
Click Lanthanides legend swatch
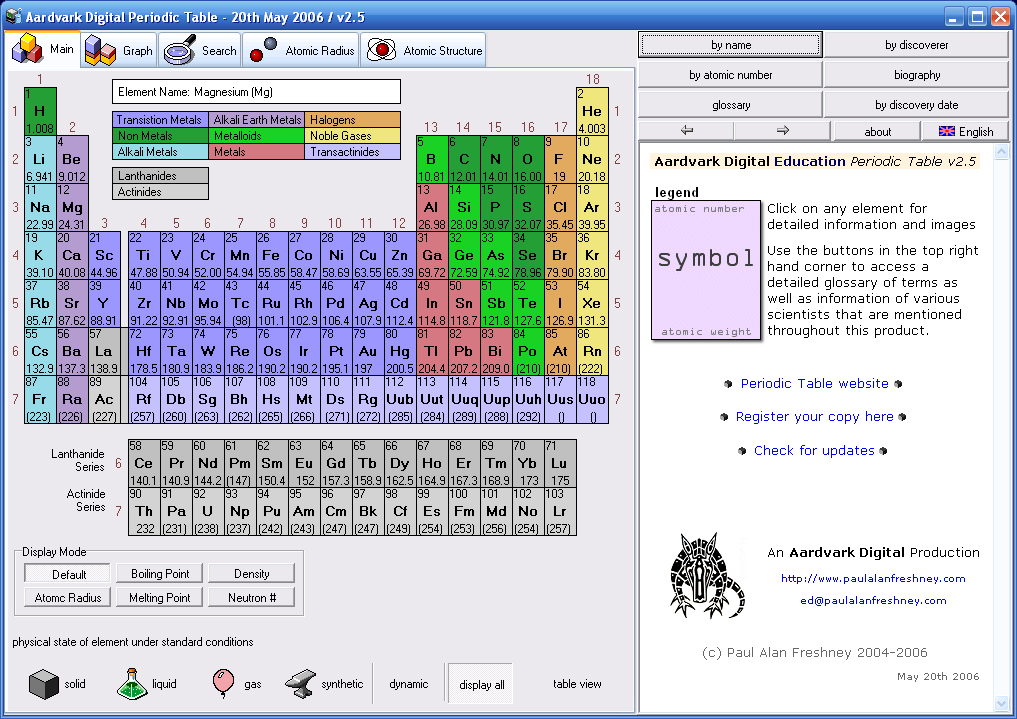click(160, 176)
